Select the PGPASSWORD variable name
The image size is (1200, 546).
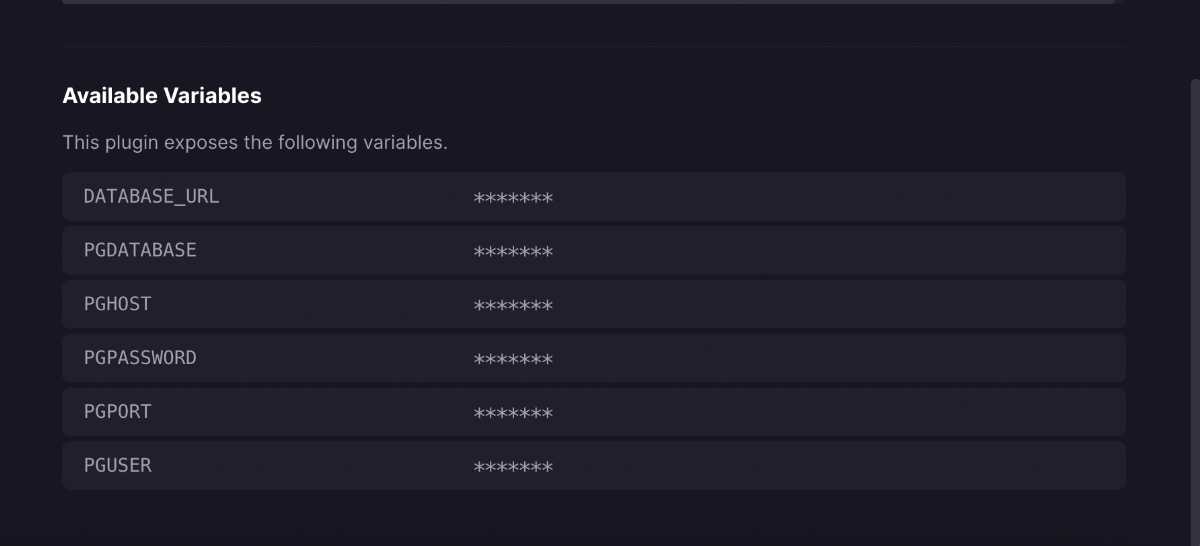pos(140,358)
